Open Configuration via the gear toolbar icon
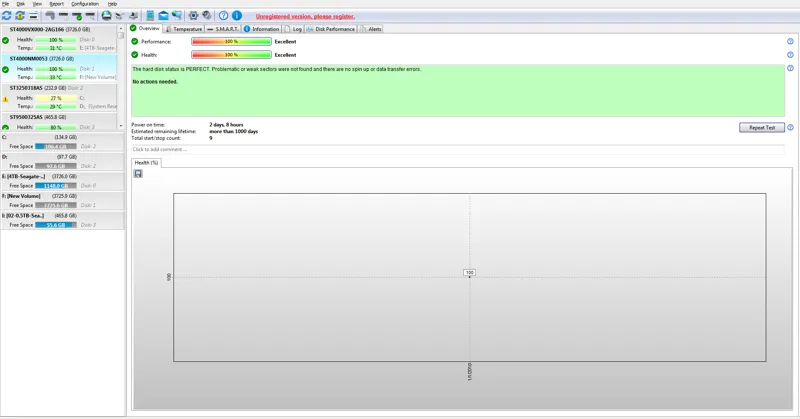The height and width of the screenshot is (419, 800). [193, 16]
